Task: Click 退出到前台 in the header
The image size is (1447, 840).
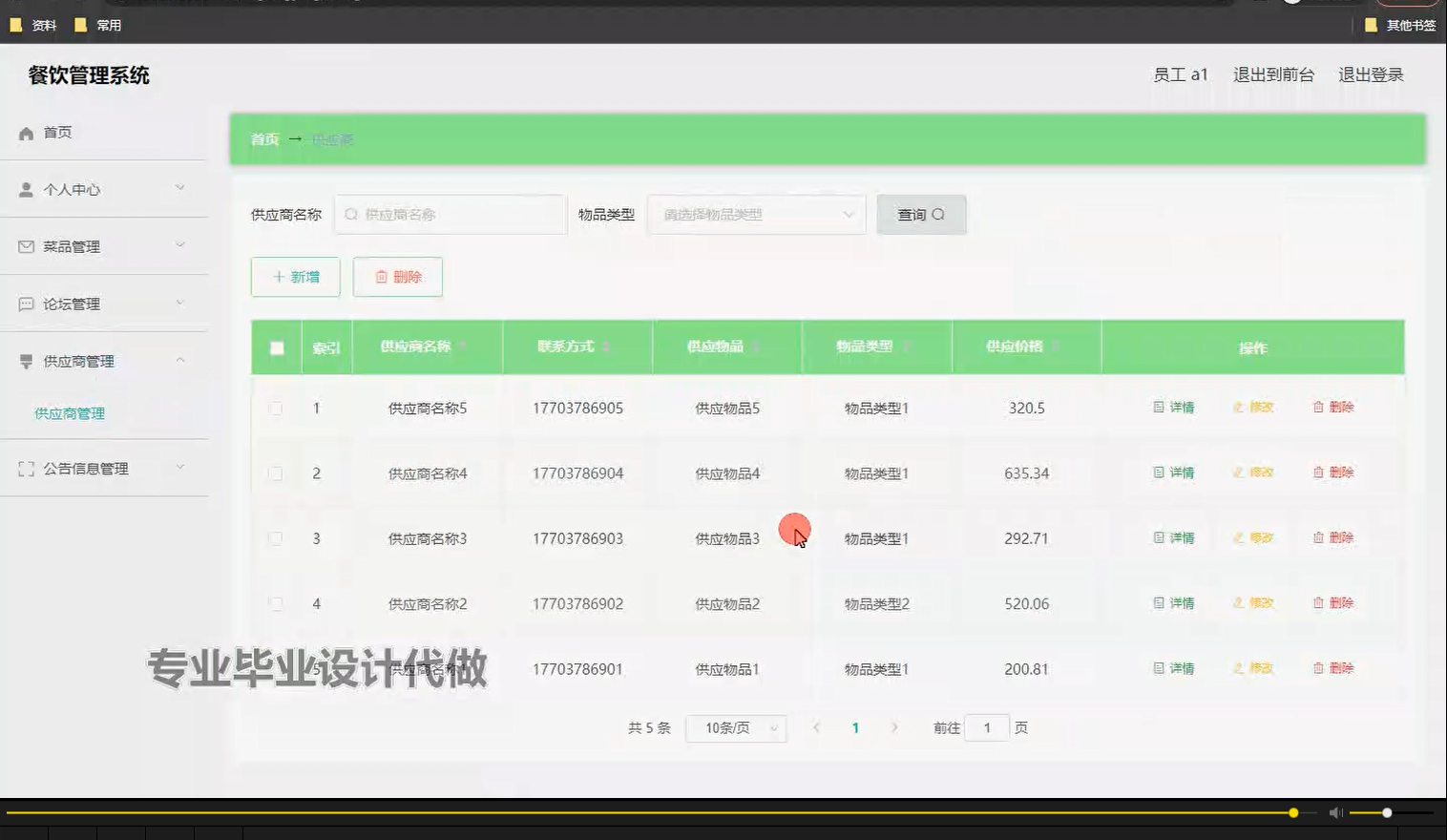Action: (x=1273, y=74)
